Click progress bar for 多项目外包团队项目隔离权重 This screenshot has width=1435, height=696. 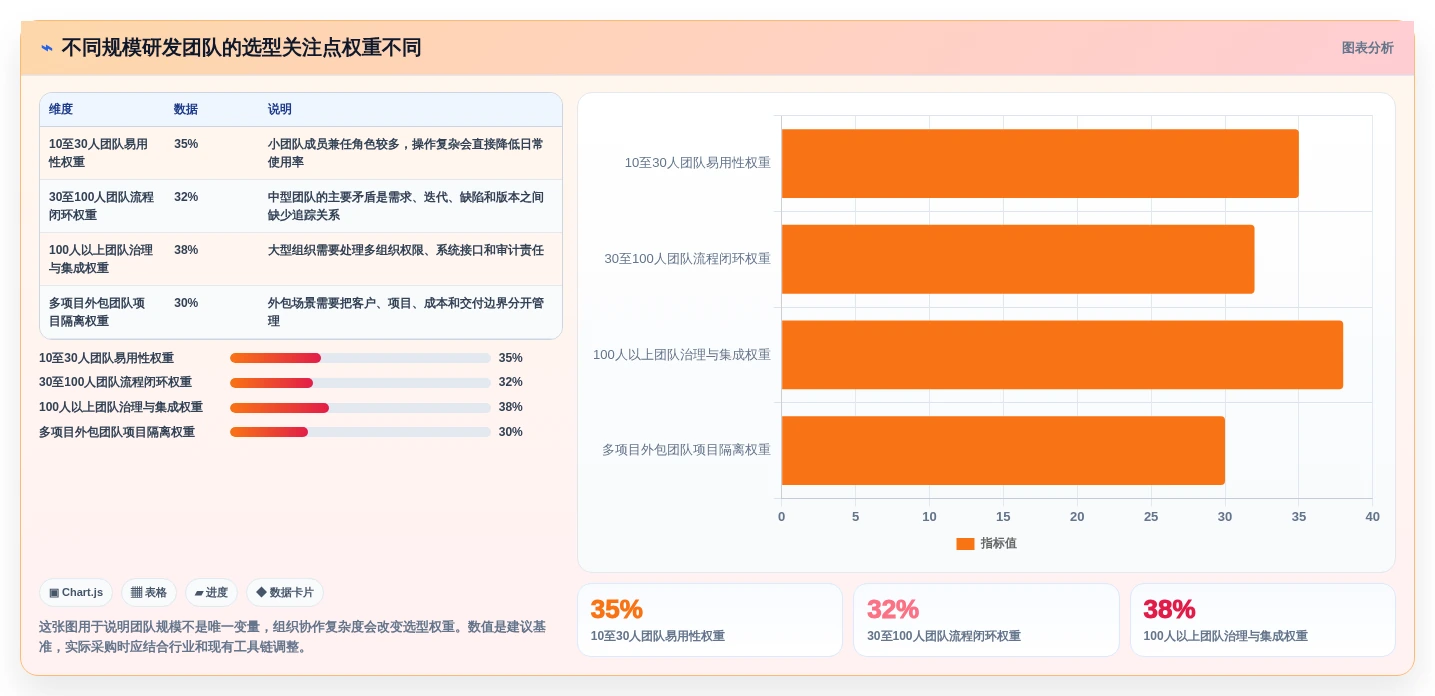click(360, 432)
